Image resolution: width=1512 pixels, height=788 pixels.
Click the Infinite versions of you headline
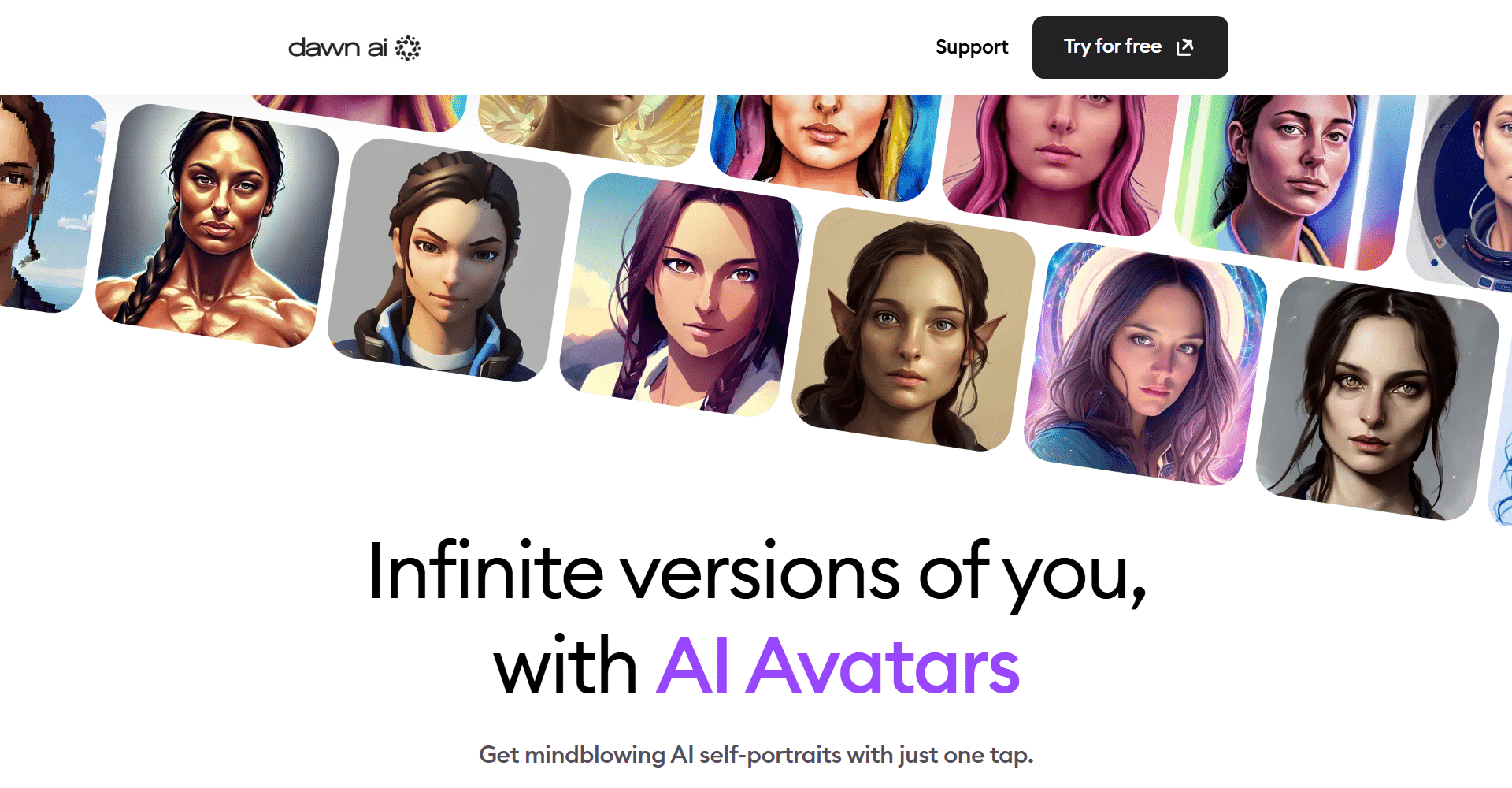[757, 573]
